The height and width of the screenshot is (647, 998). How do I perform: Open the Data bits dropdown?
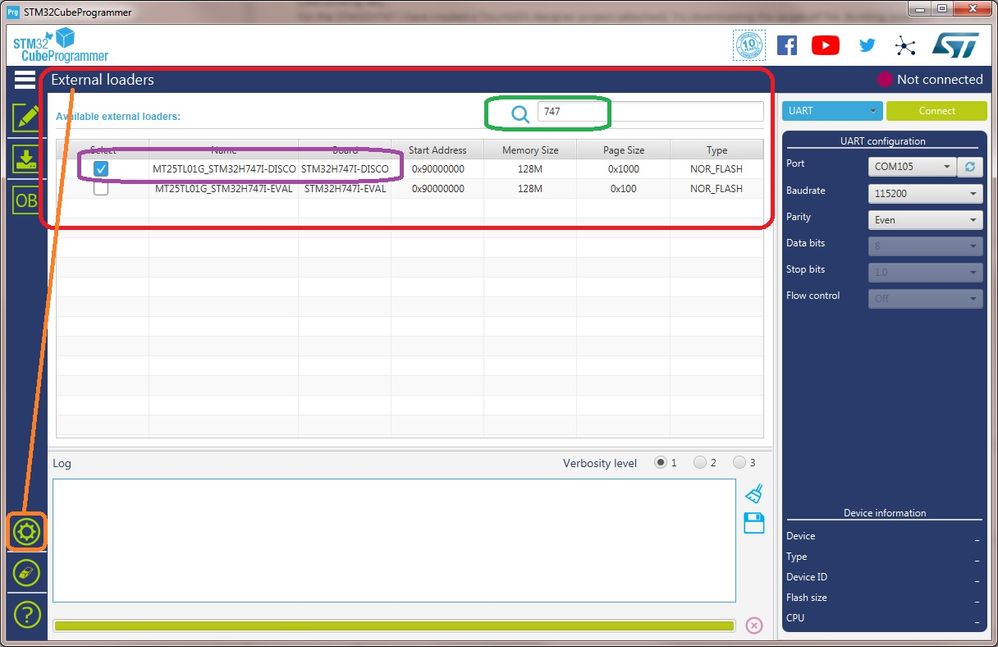[x=925, y=246]
